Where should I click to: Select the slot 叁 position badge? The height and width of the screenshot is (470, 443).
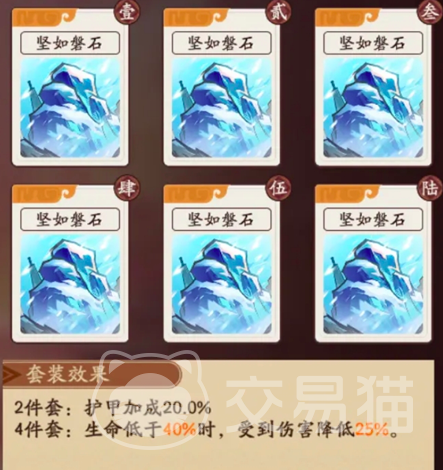tap(430, 12)
